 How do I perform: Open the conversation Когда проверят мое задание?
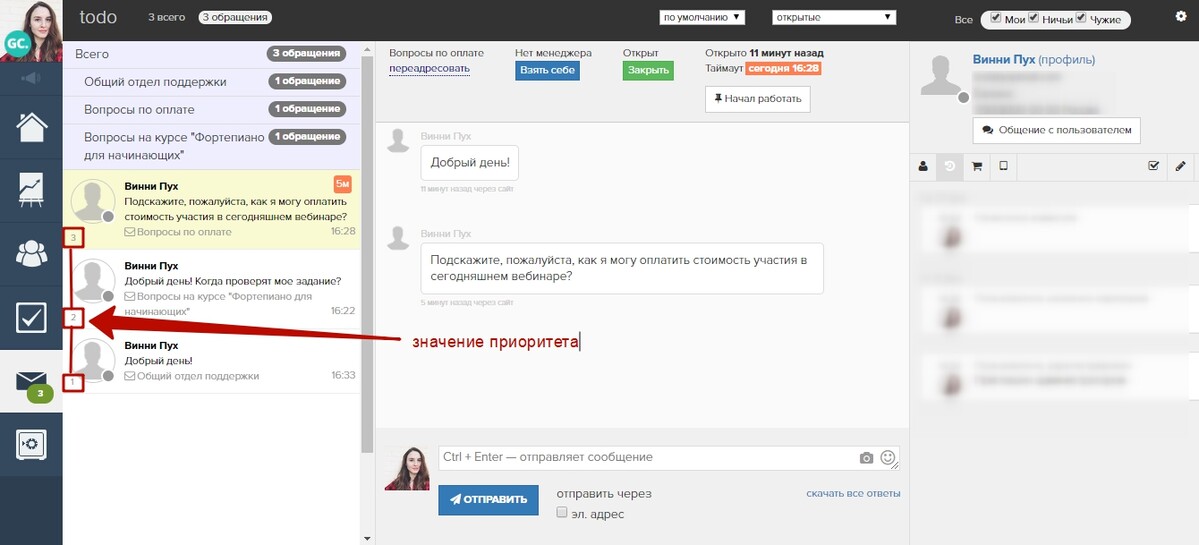(211, 289)
